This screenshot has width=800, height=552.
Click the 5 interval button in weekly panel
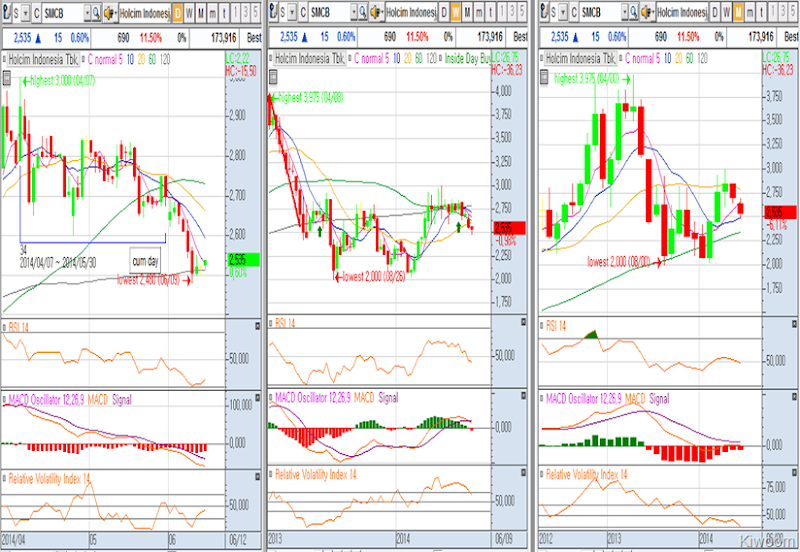point(522,13)
